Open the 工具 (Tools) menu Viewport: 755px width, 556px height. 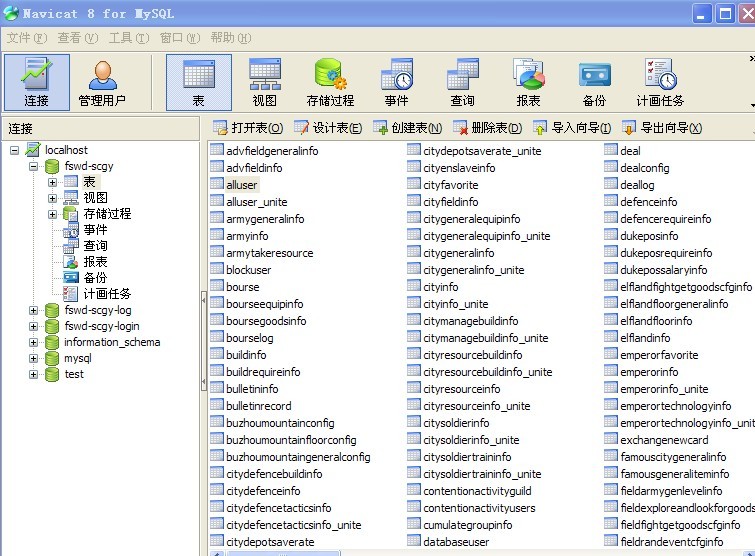point(128,38)
